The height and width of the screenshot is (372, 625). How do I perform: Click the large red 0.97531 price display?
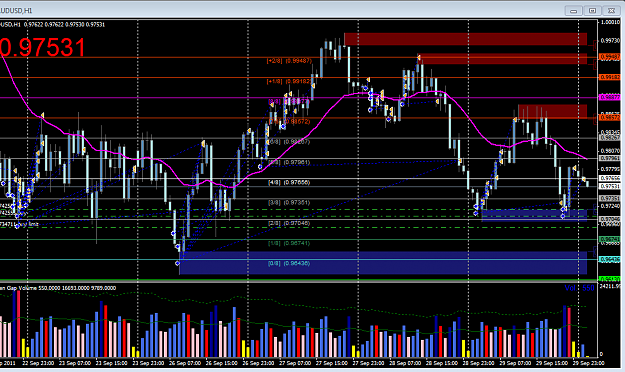(42, 47)
